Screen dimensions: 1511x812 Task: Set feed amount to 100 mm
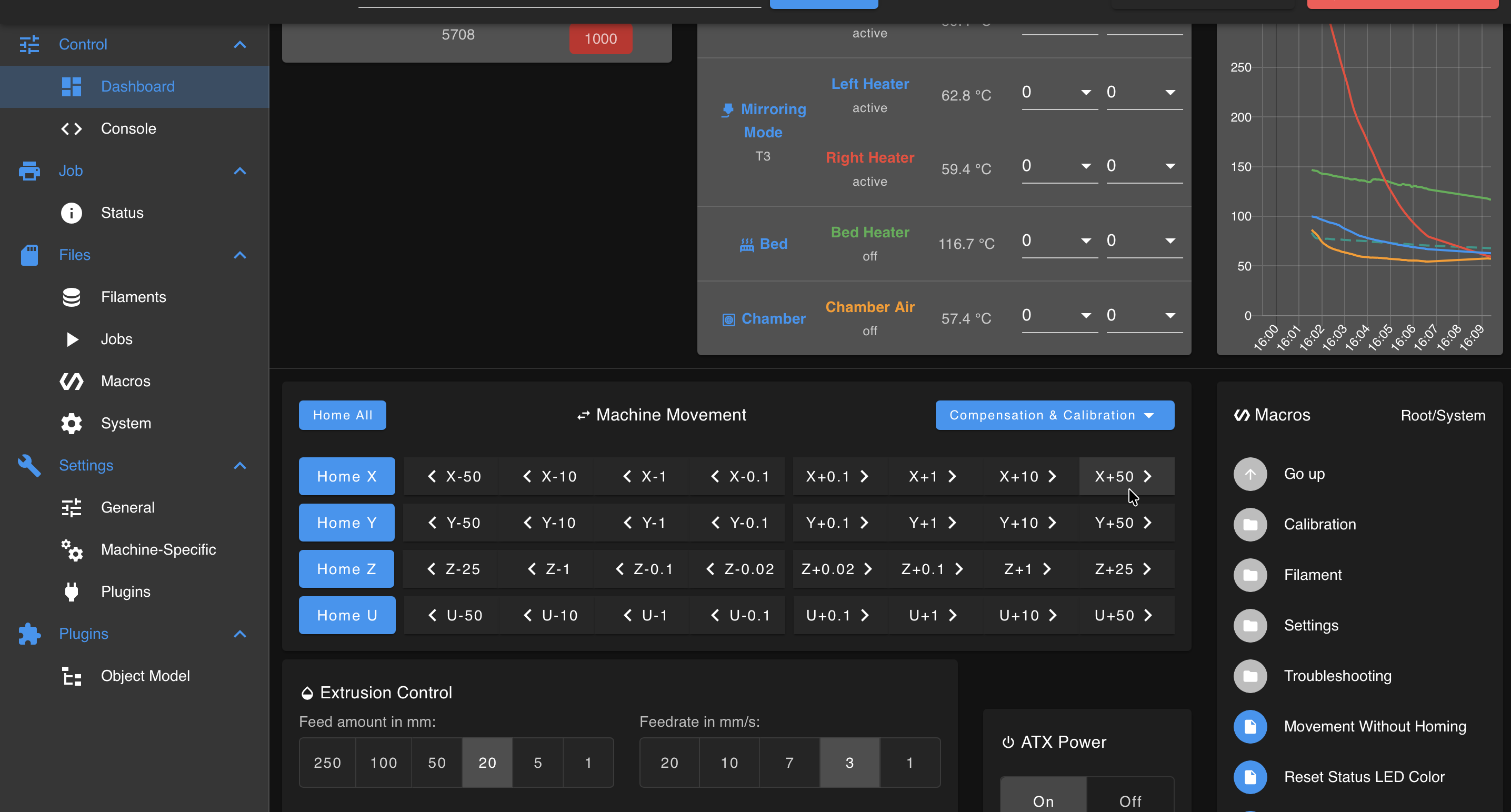[384, 762]
